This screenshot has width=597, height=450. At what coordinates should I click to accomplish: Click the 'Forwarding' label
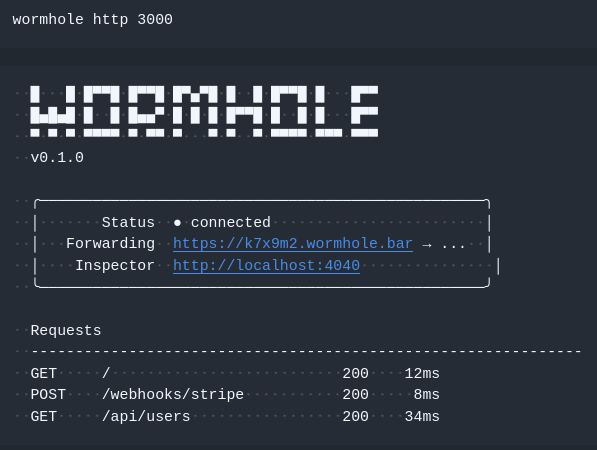pos(110,244)
